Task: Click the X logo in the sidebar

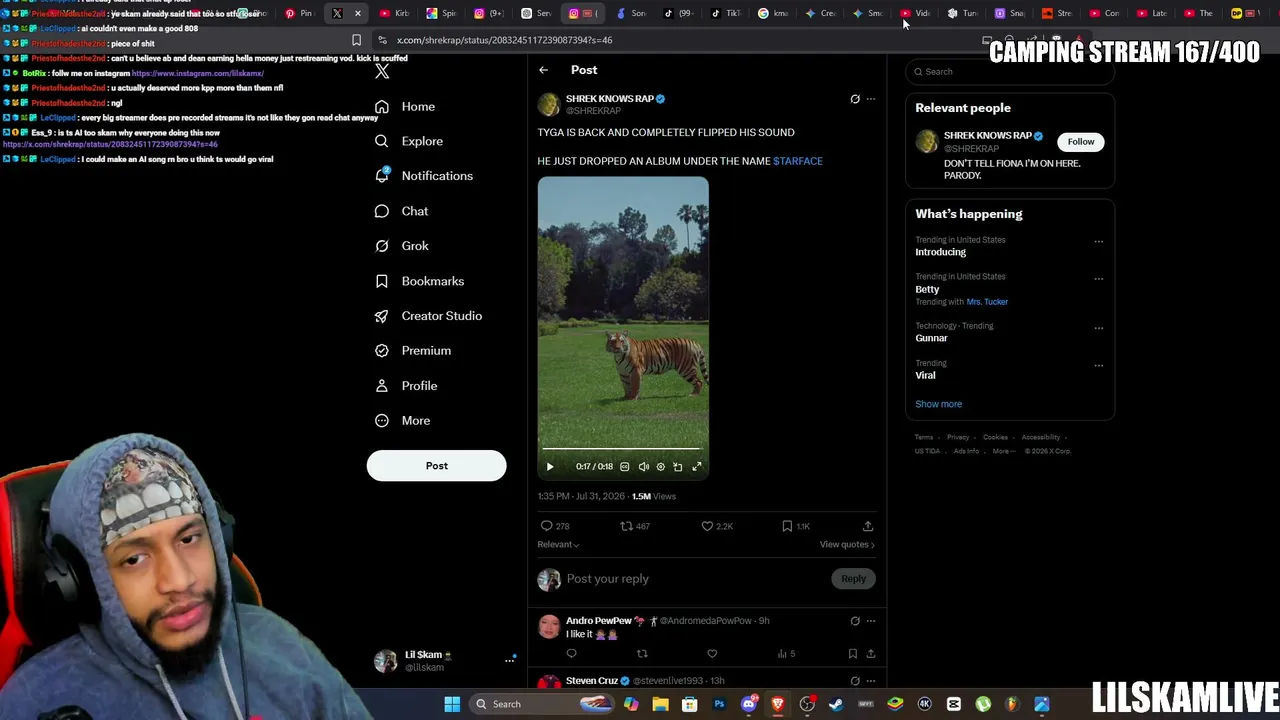Action: pyautogui.click(x=382, y=72)
